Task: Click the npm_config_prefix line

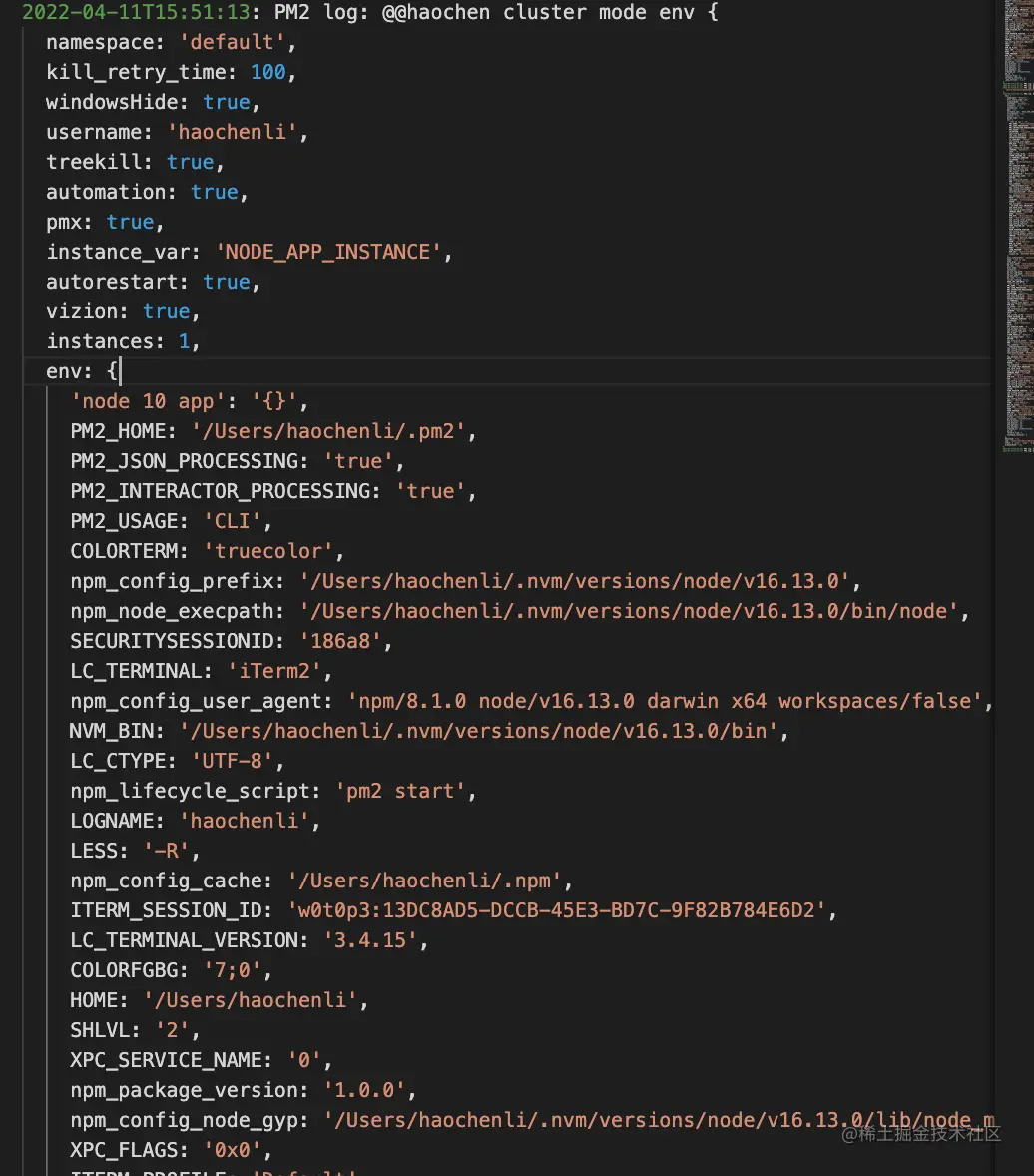Action: (465, 581)
